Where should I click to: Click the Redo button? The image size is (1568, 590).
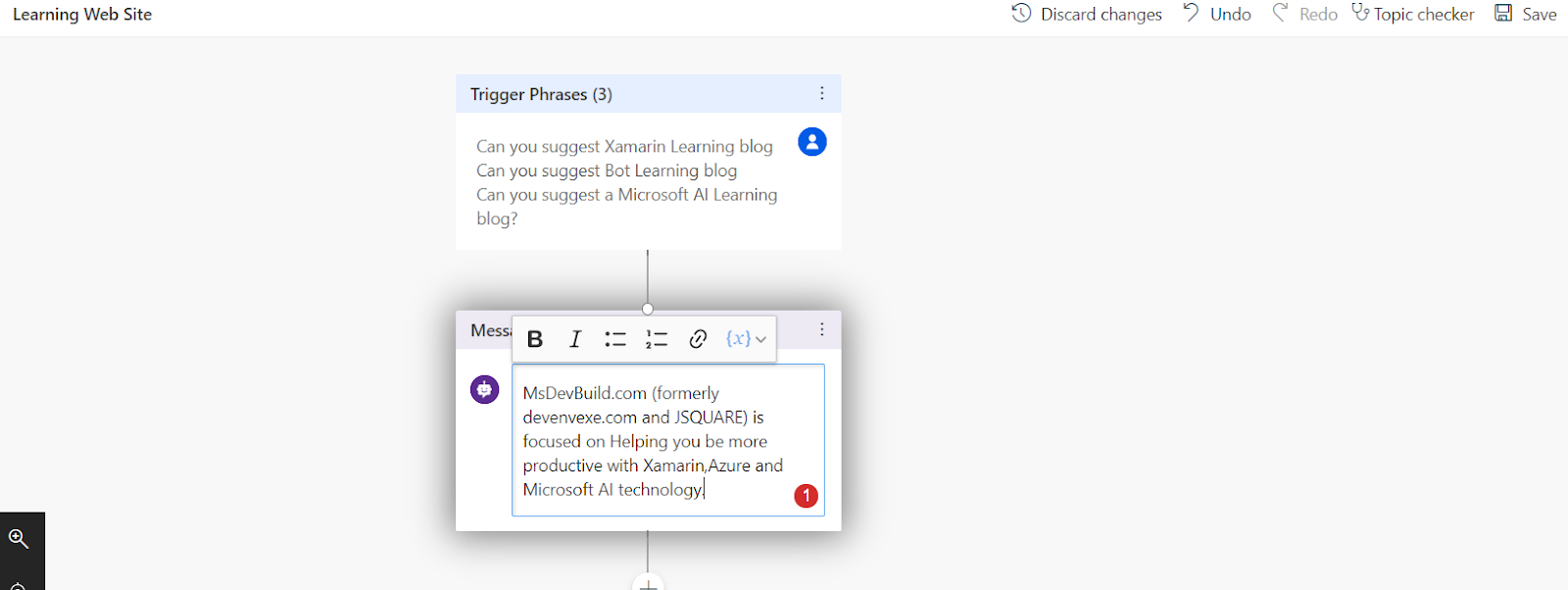point(1304,14)
